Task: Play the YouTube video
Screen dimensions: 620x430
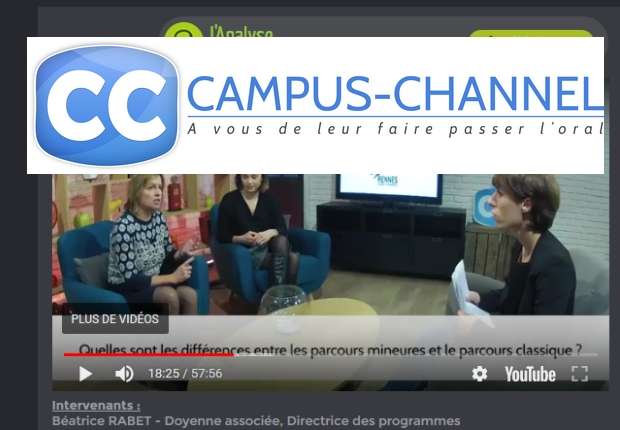Action: click(x=85, y=374)
